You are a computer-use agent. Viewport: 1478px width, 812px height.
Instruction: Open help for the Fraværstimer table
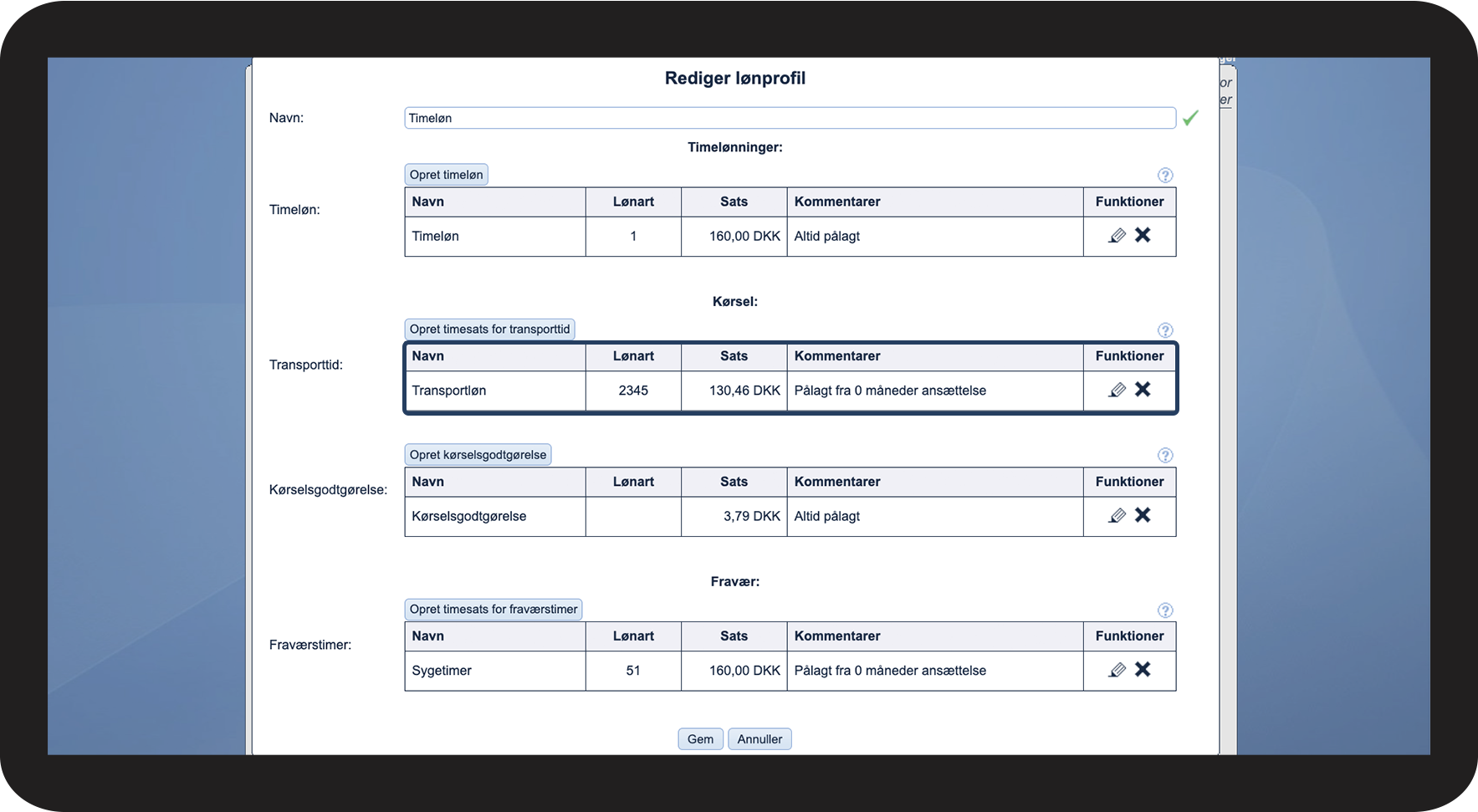click(1165, 610)
